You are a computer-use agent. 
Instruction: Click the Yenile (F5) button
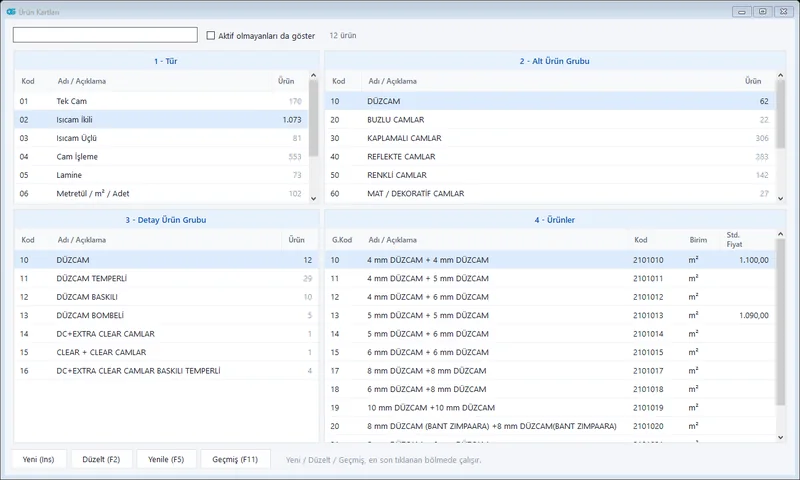(x=166, y=459)
